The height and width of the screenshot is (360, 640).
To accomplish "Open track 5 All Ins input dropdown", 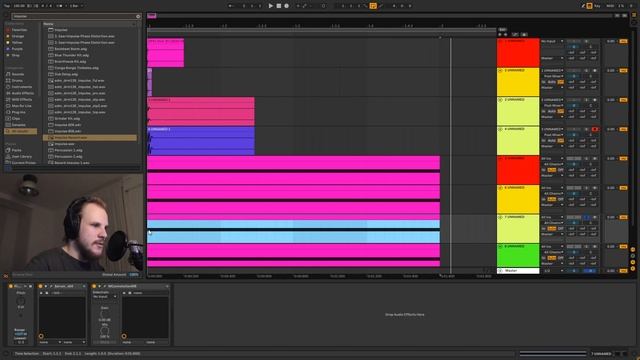I will point(552,158).
